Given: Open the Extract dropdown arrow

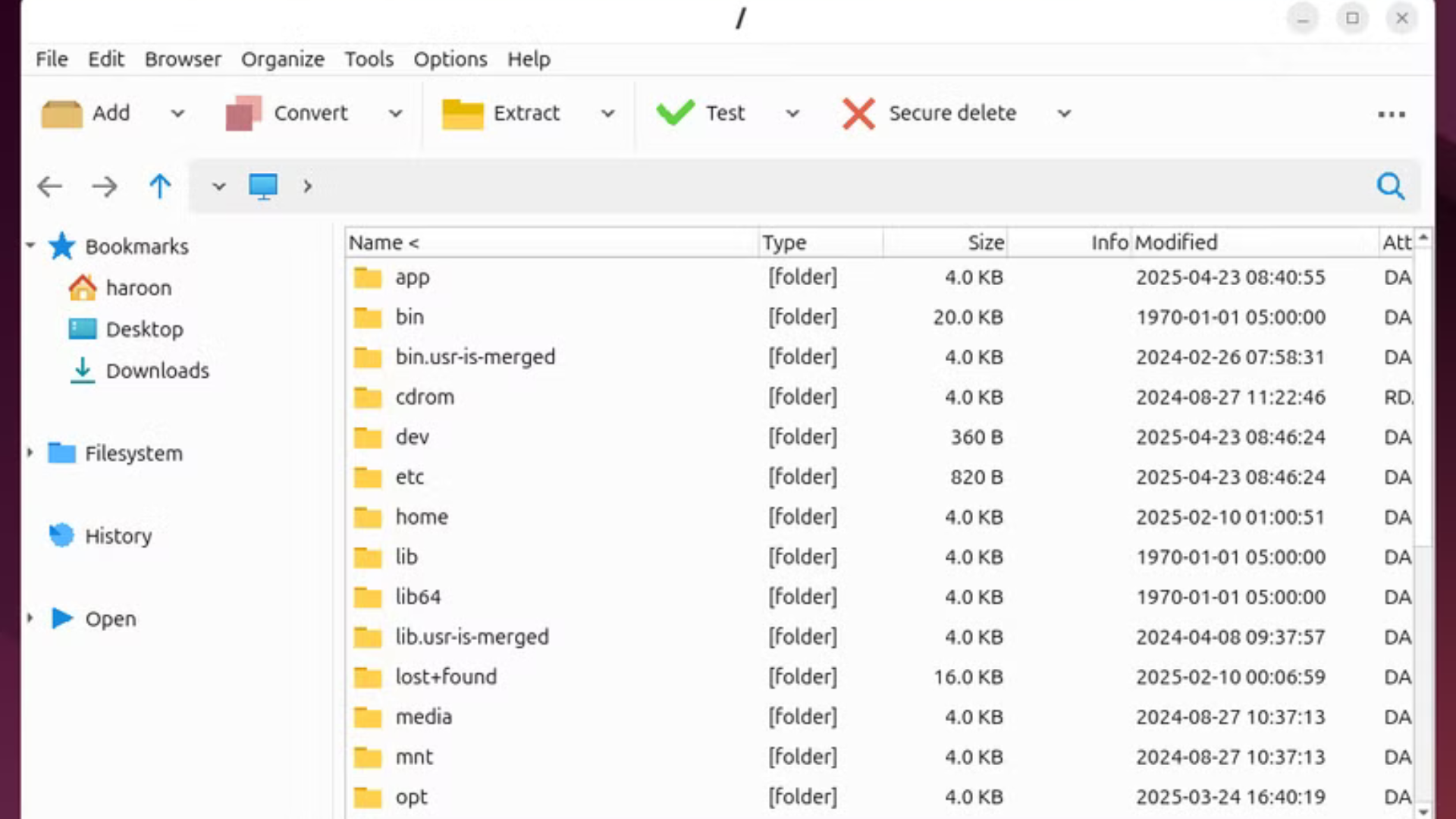Looking at the screenshot, I should coord(607,114).
